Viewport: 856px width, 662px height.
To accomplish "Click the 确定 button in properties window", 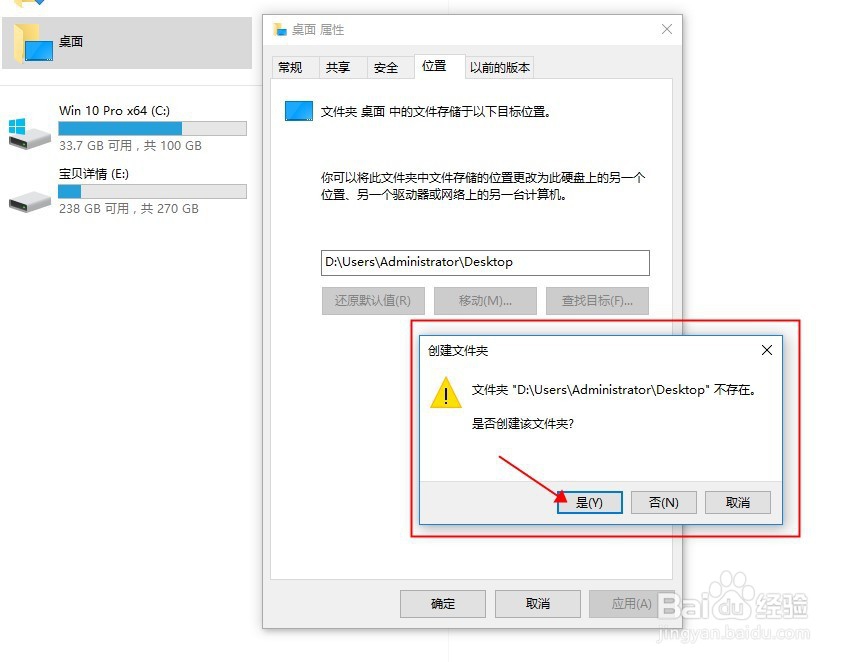I will click(x=443, y=604).
